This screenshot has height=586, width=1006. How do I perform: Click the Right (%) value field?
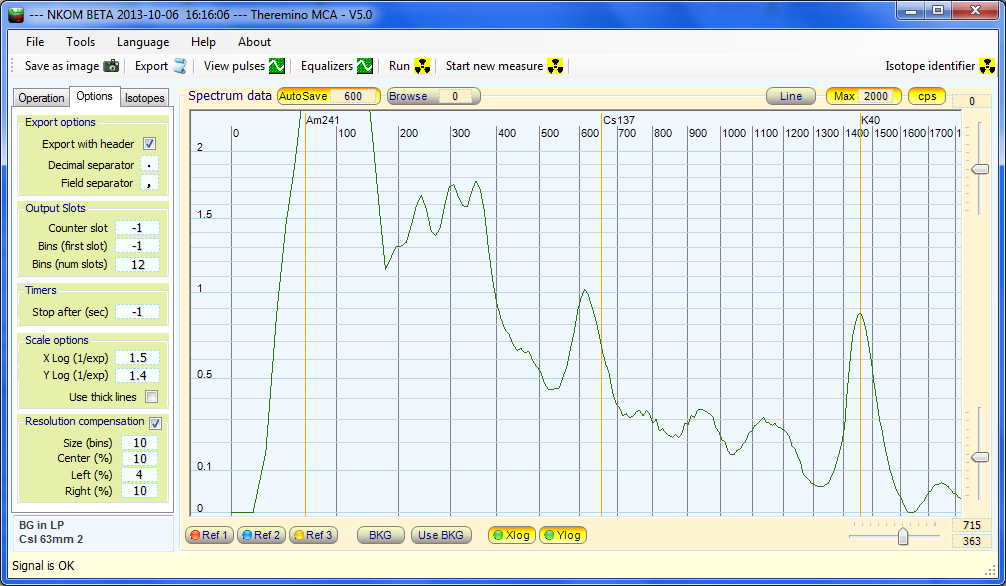pyautogui.click(x=139, y=491)
